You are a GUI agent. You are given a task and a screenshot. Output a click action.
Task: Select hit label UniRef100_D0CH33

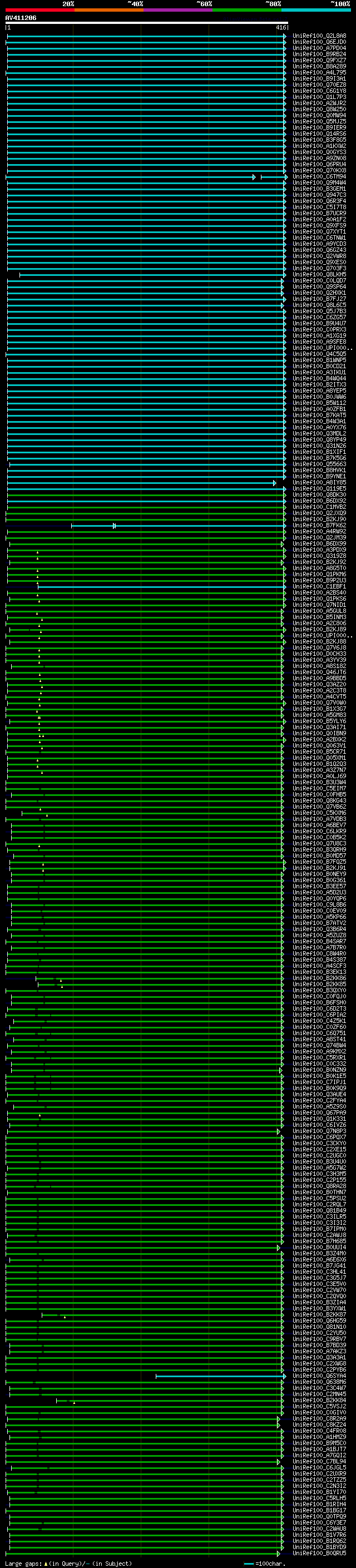(x=319, y=654)
